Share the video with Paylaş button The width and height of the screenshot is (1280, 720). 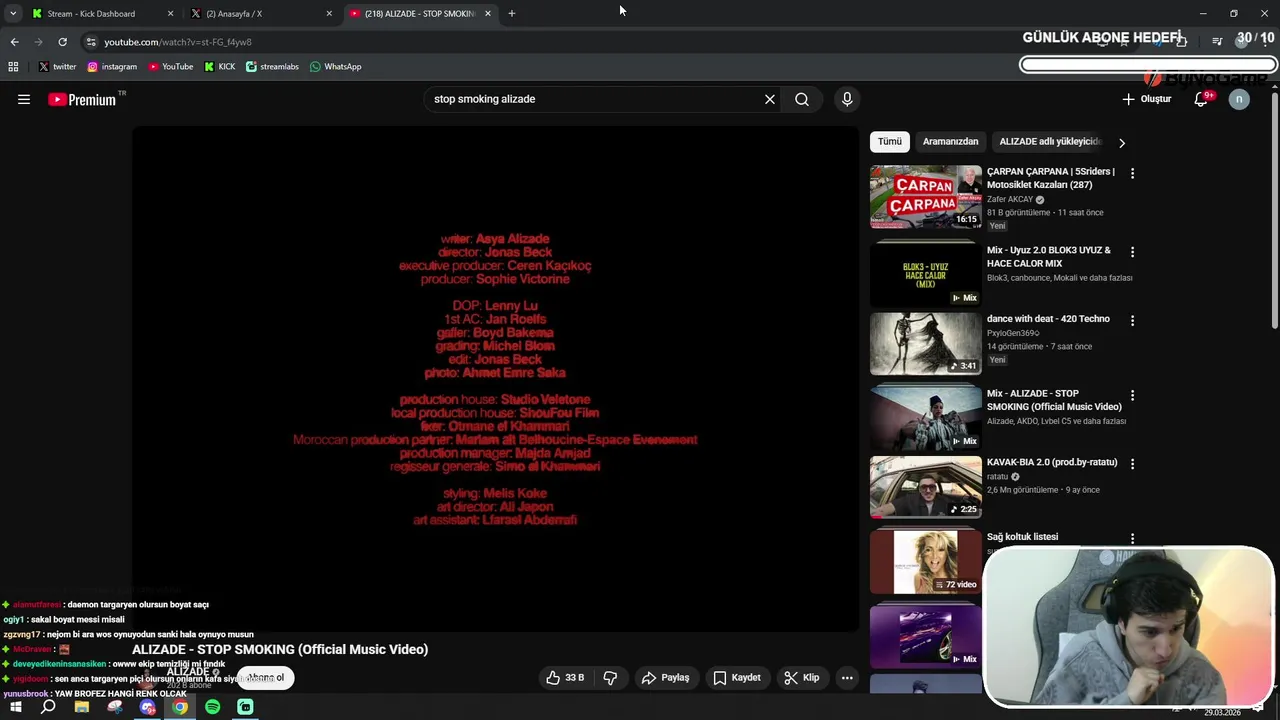[x=665, y=677]
